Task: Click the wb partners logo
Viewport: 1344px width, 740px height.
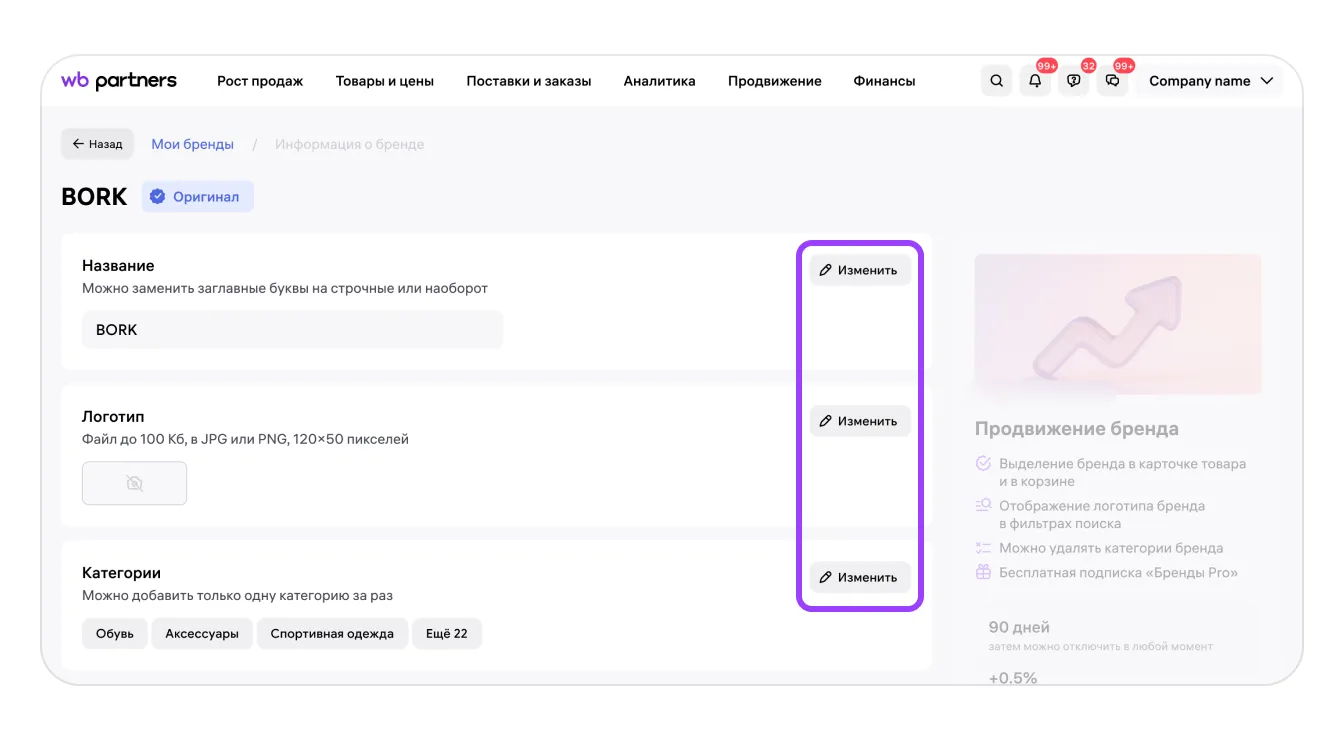Action: tap(119, 81)
